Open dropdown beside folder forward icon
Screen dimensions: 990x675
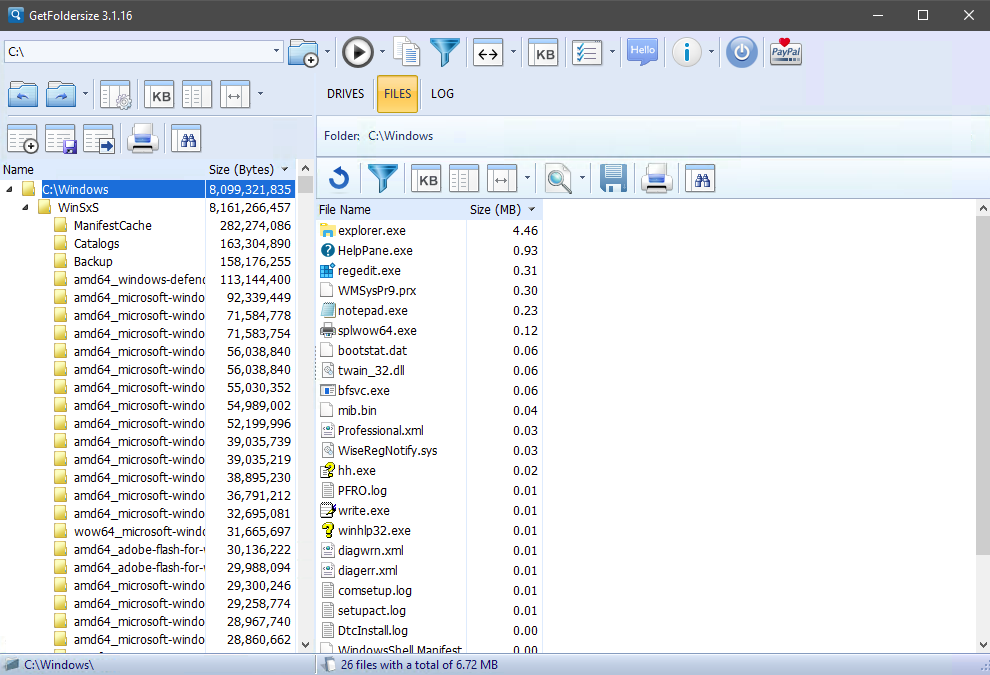85,95
